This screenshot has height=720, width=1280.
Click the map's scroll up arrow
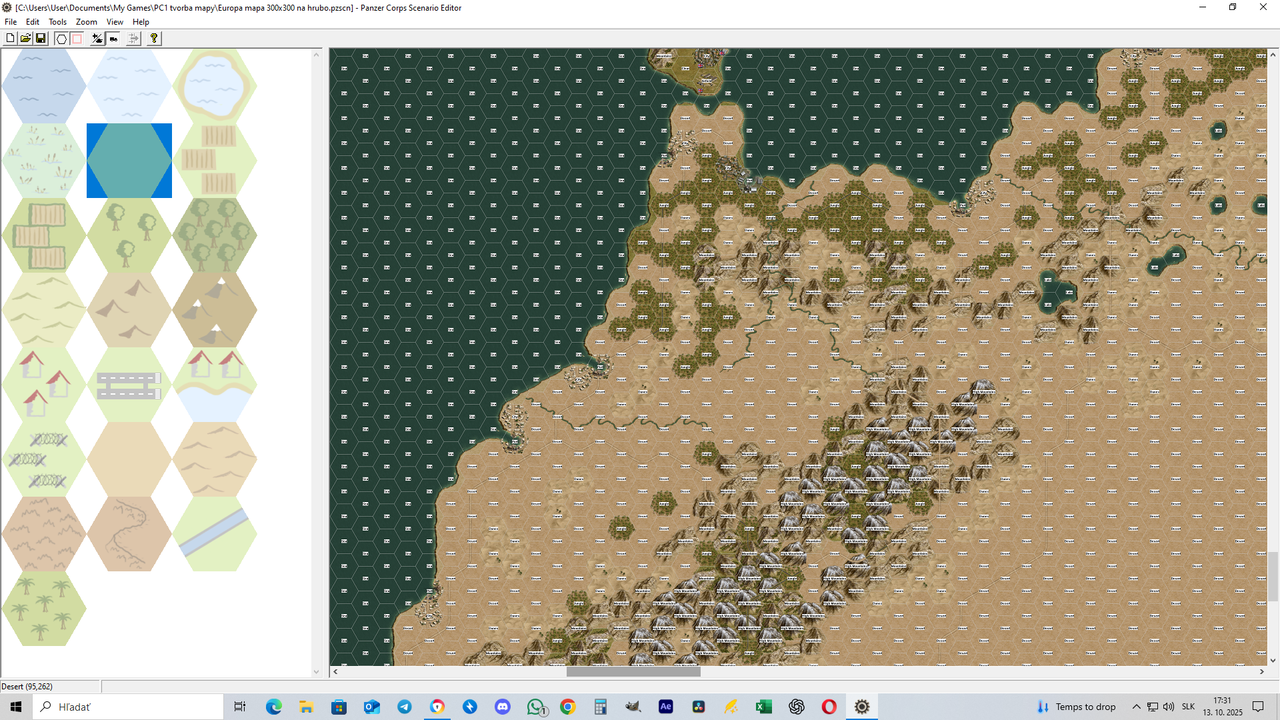point(1273,54)
